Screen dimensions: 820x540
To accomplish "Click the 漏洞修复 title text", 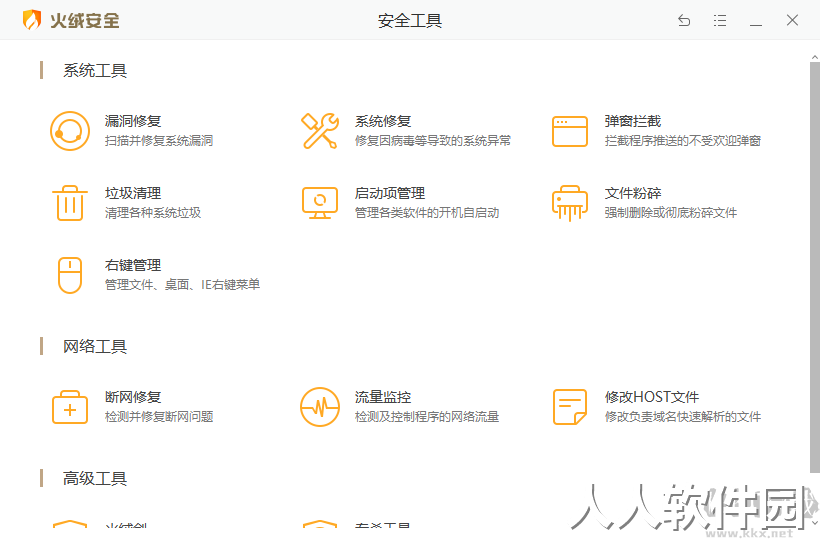I will [133, 121].
